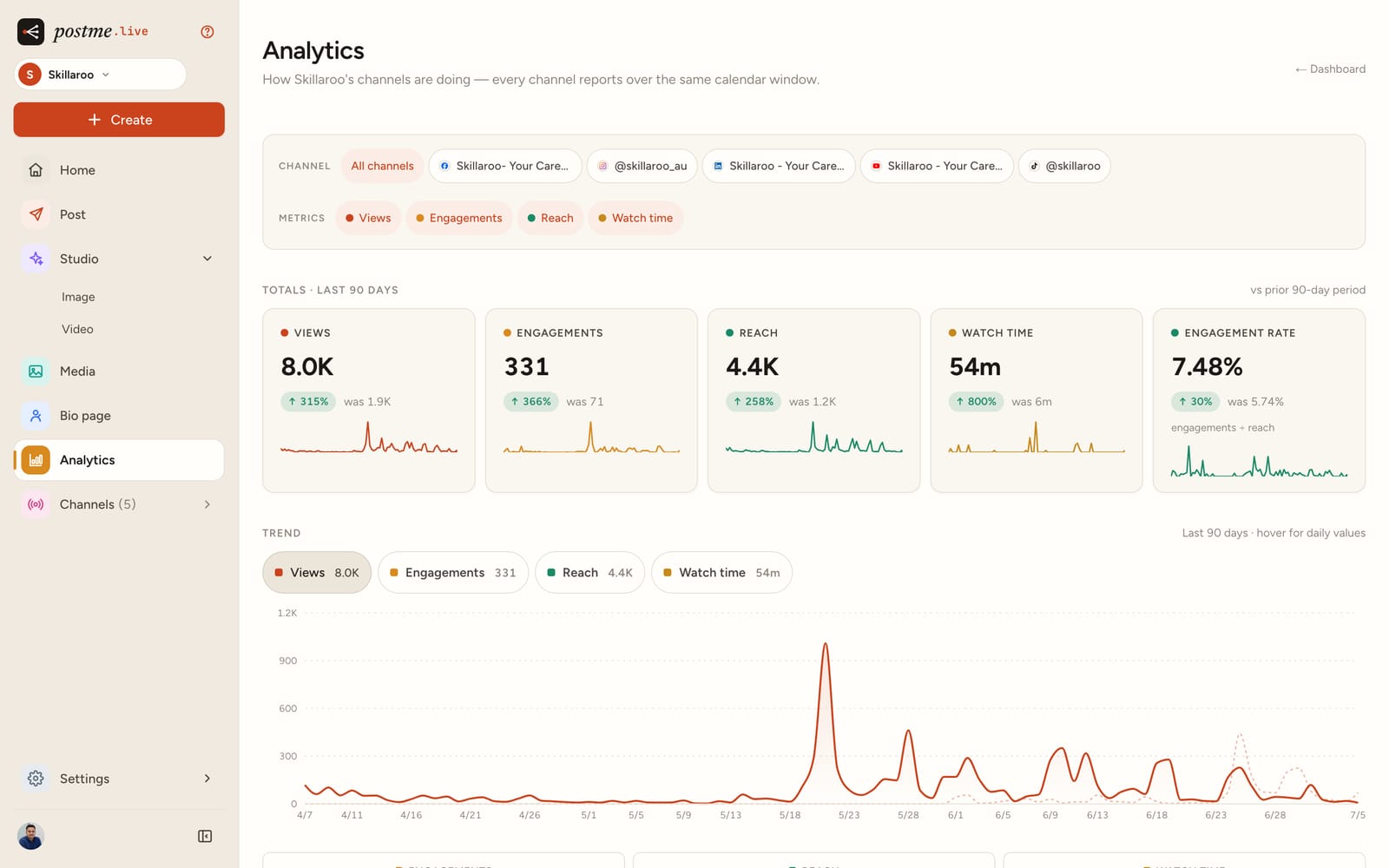This screenshot has height=868, width=1389.
Task: Open the Skillaroo workspace dropdown
Action: pos(100,75)
